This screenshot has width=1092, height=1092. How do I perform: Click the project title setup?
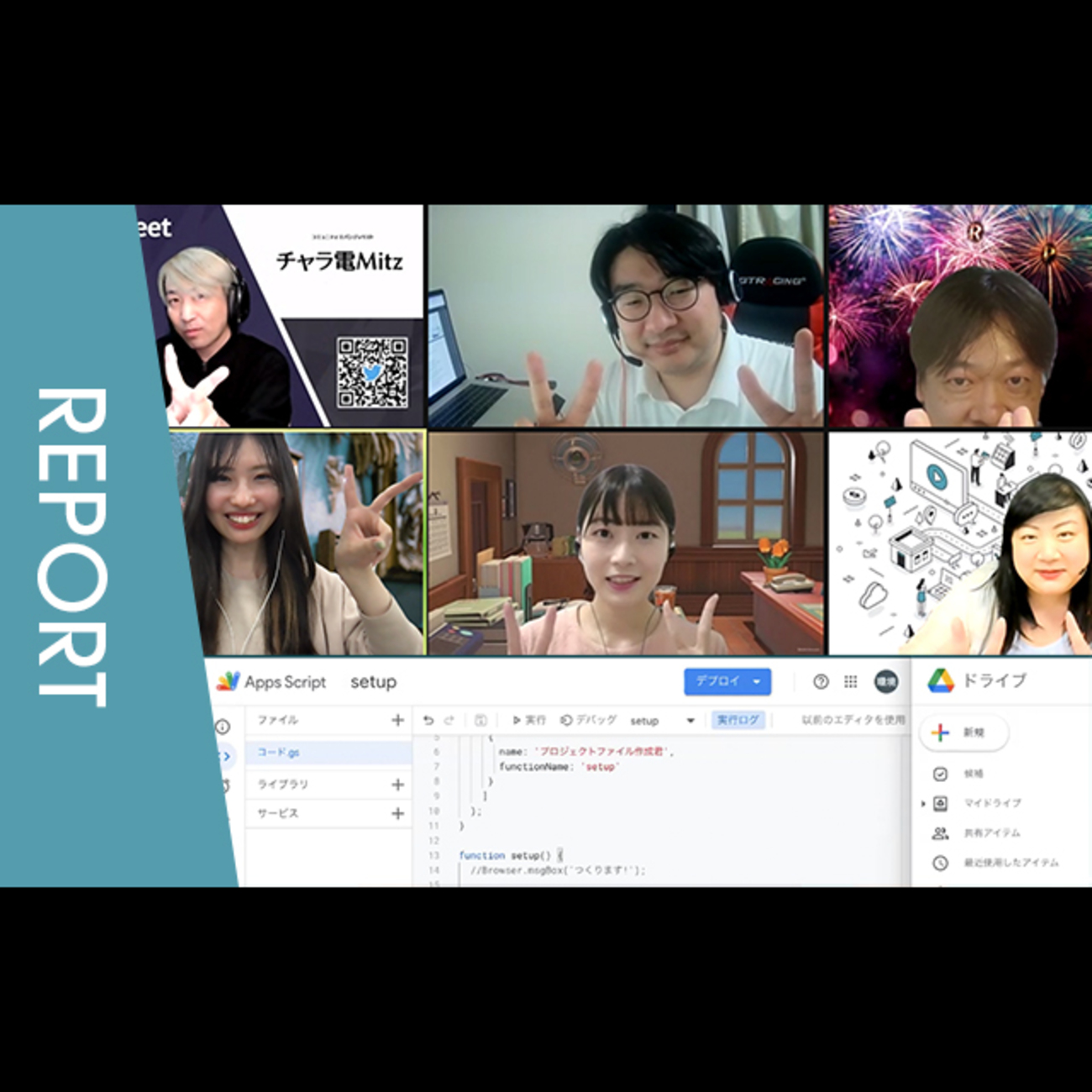[x=374, y=682]
